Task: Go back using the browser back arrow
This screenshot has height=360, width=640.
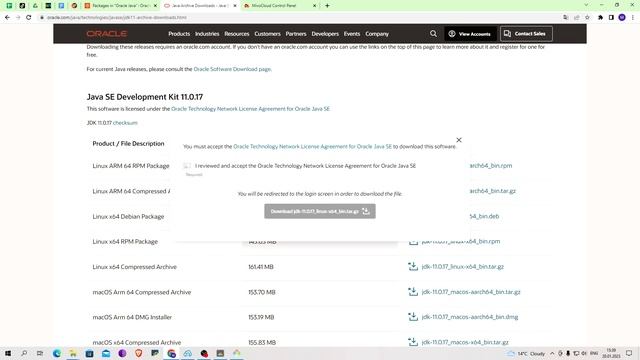Action: click(x=7, y=18)
